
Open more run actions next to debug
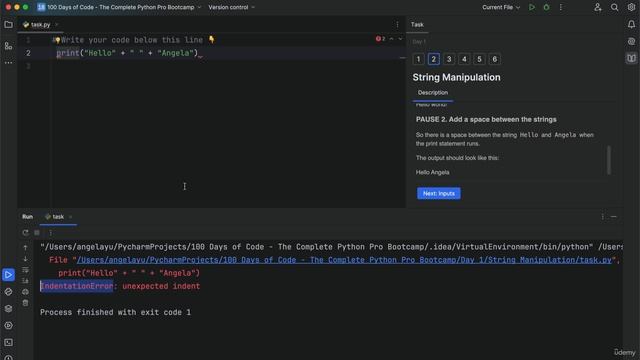tap(560, 7)
